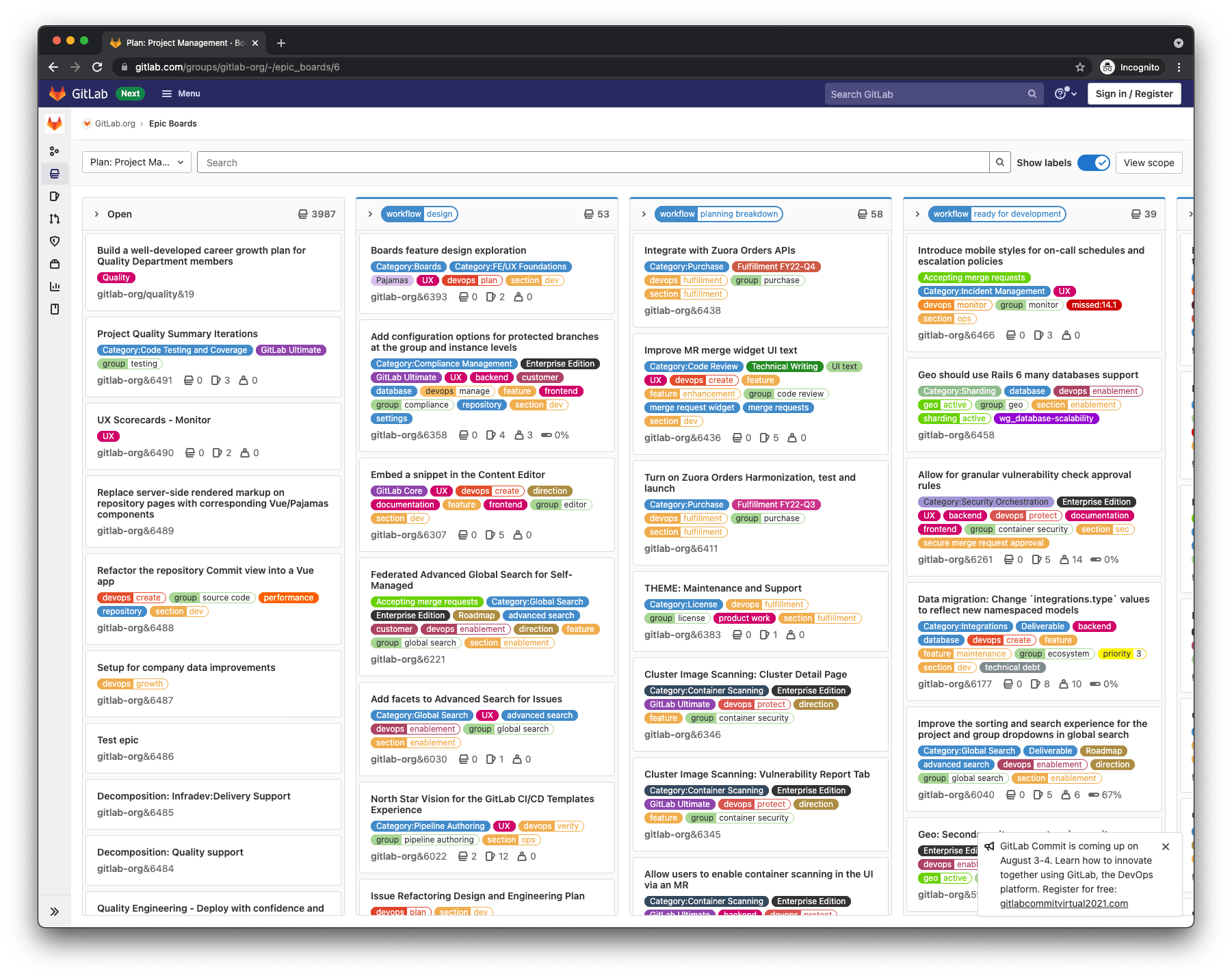Click the GitLab.org group avatar in sidebar
This screenshot has height=978, width=1232.
[x=55, y=124]
